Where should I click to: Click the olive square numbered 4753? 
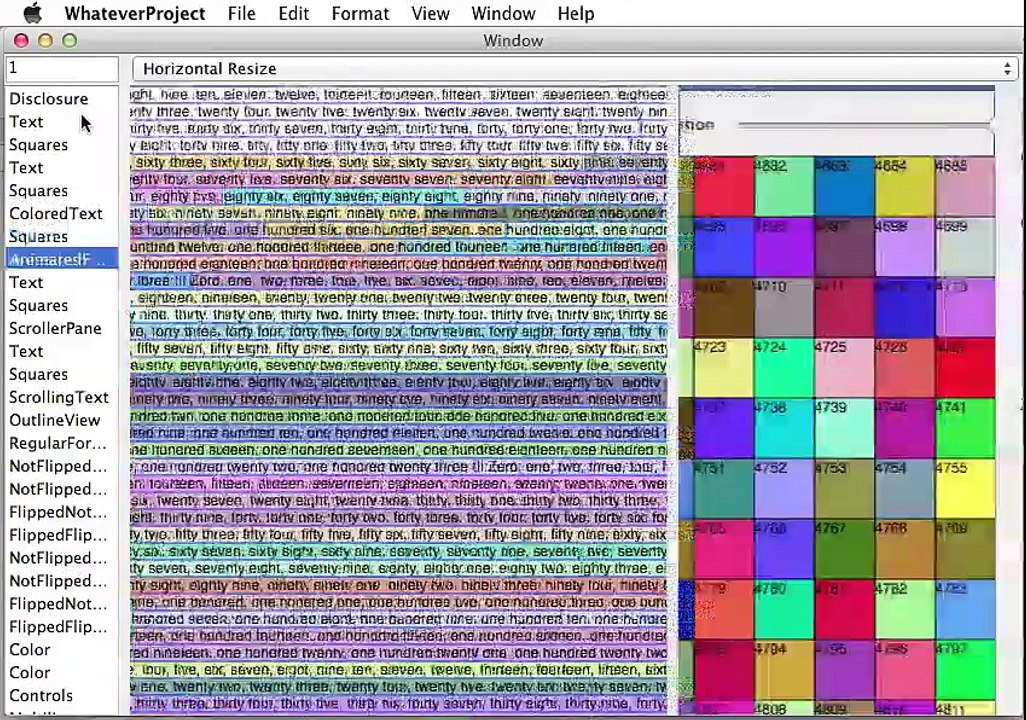click(x=844, y=489)
